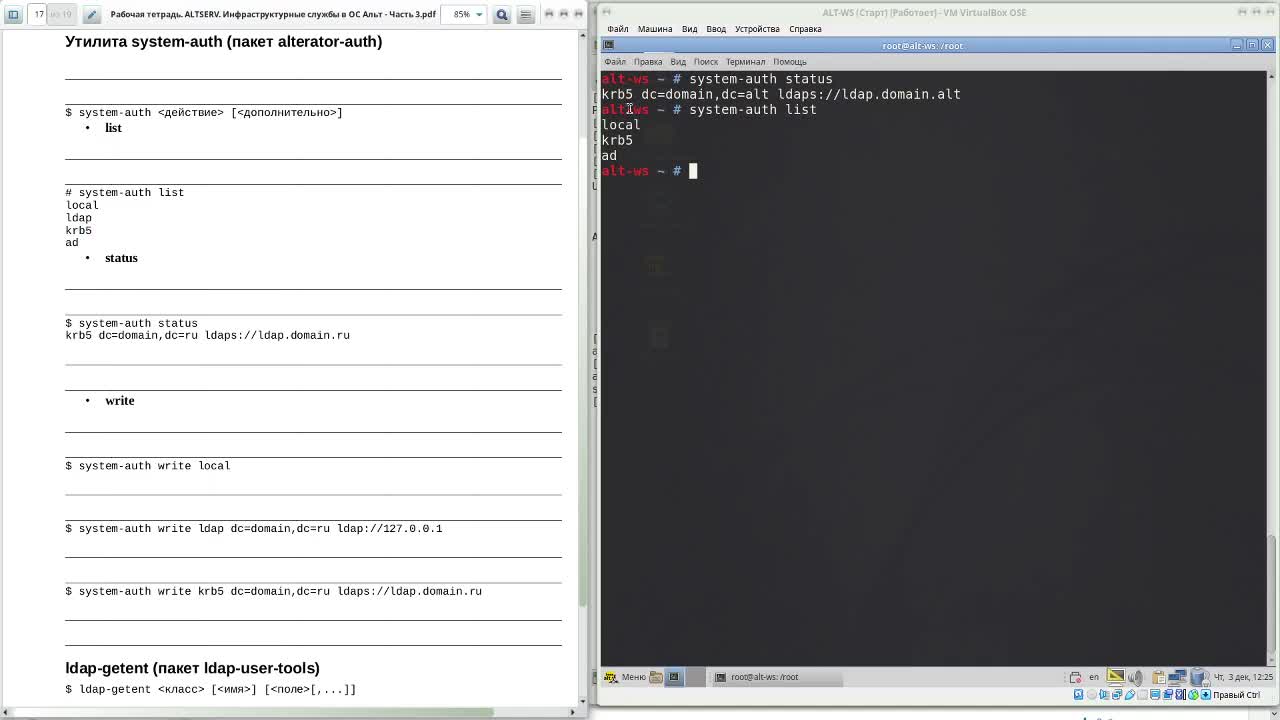Open VirtualBox Ввод menu
Image resolution: width=1280 pixels, height=720 pixels.
[716, 29]
